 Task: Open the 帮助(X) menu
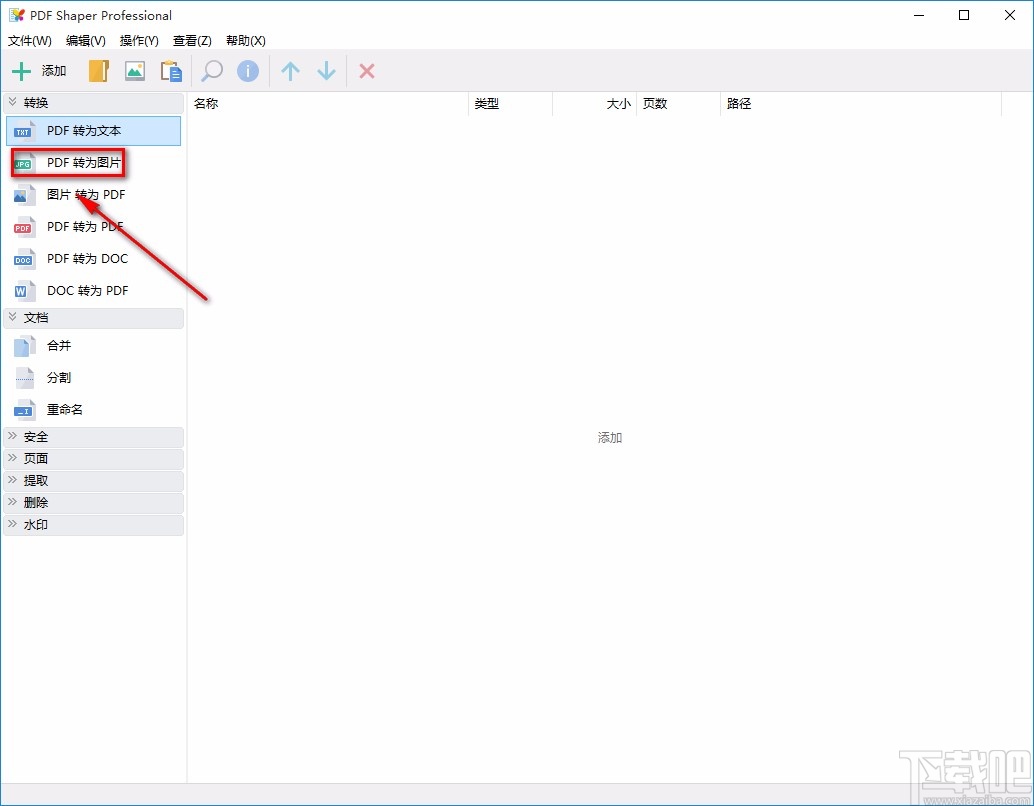[244, 41]
